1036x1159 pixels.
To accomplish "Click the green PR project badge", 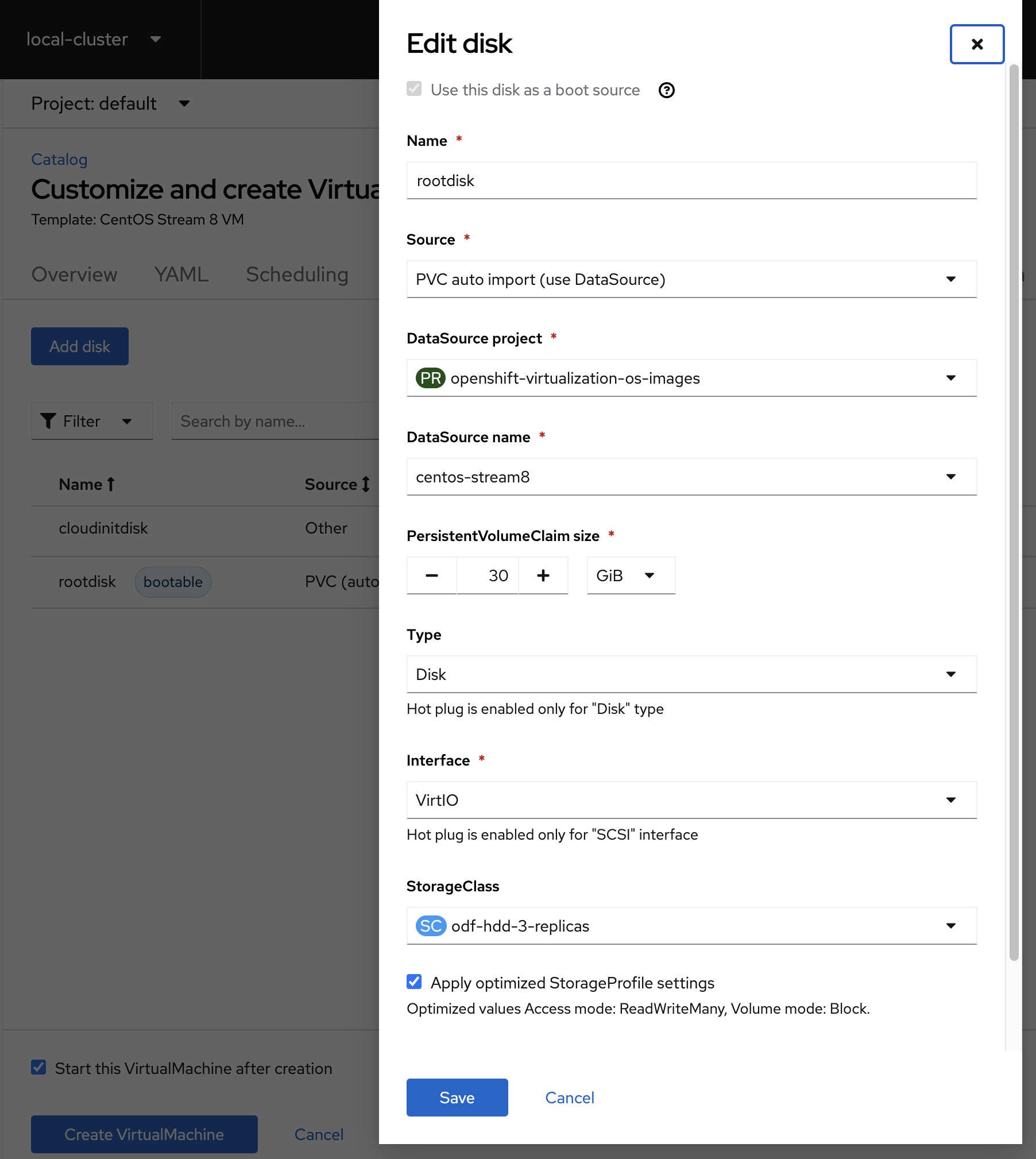I will (x=430, y=378).
